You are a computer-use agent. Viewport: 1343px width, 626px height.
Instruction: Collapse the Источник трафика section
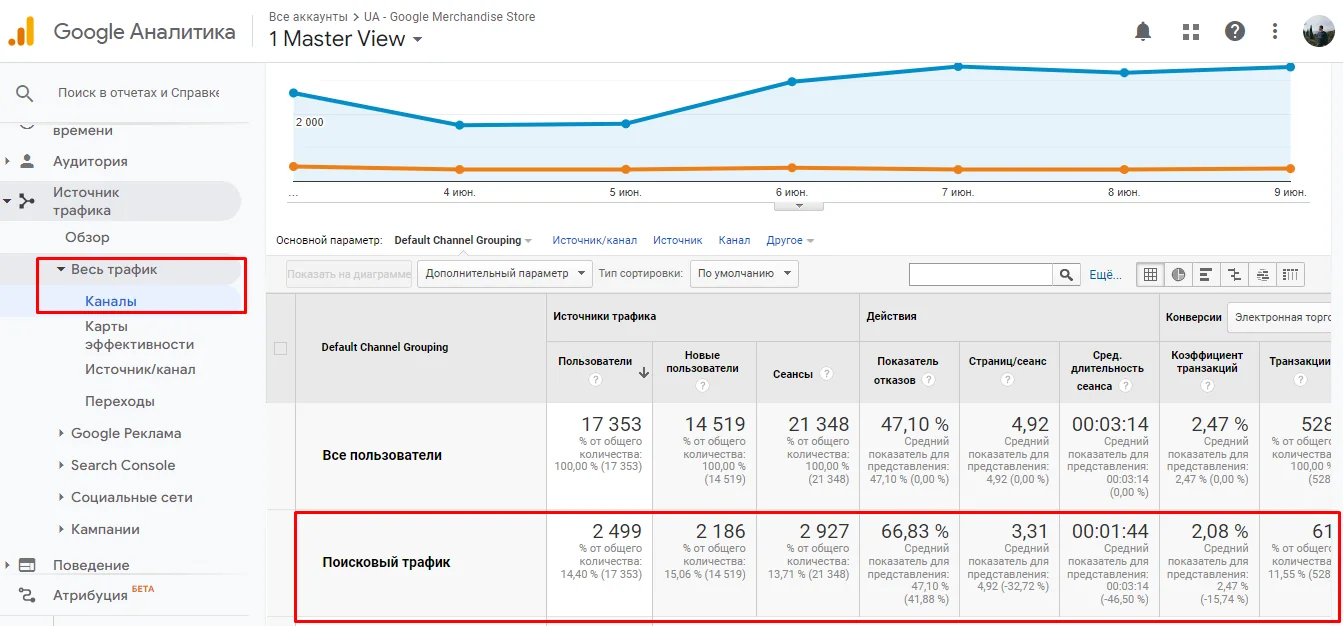[8, 201]
